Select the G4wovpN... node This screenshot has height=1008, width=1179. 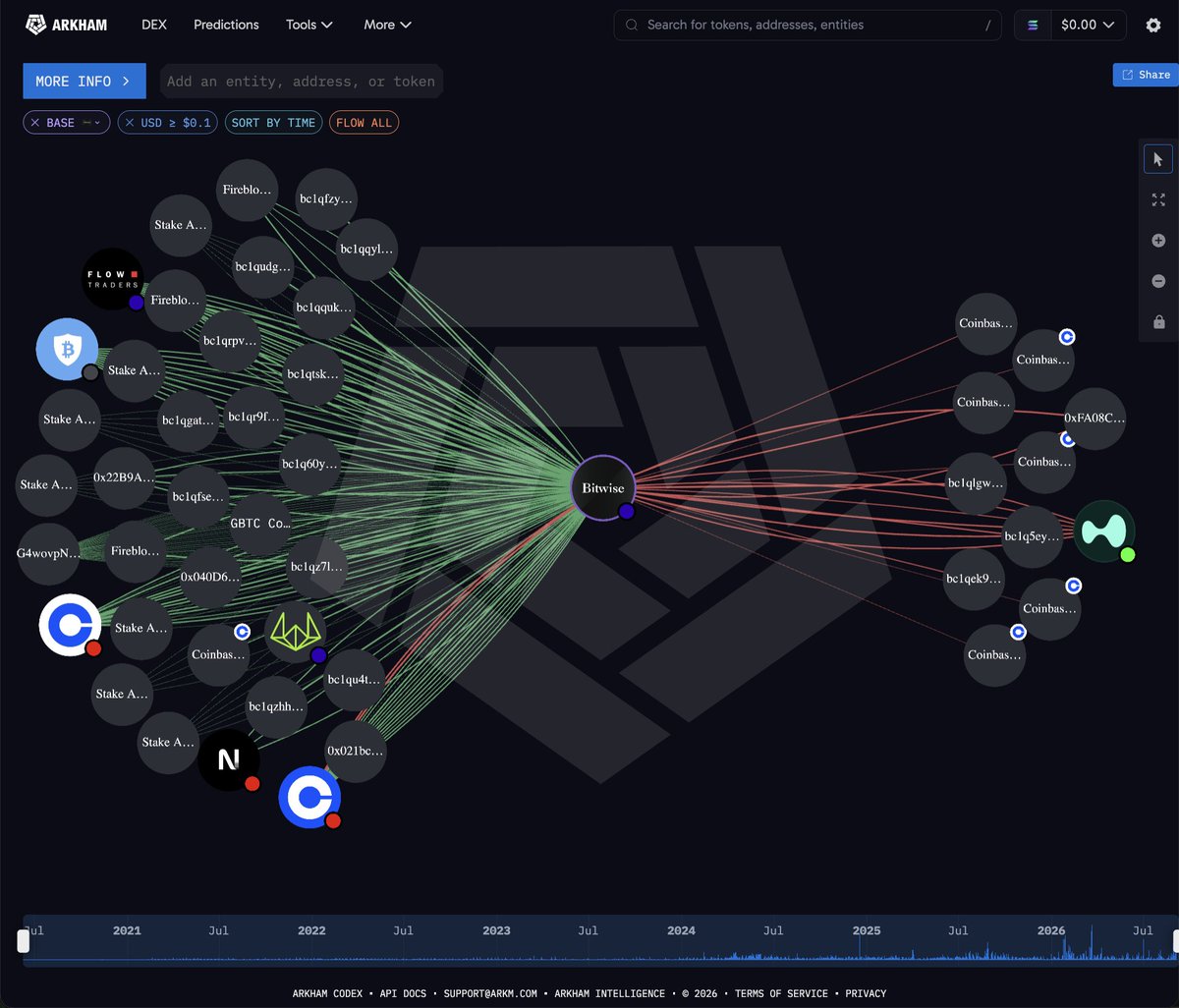(x=48, y=553)
